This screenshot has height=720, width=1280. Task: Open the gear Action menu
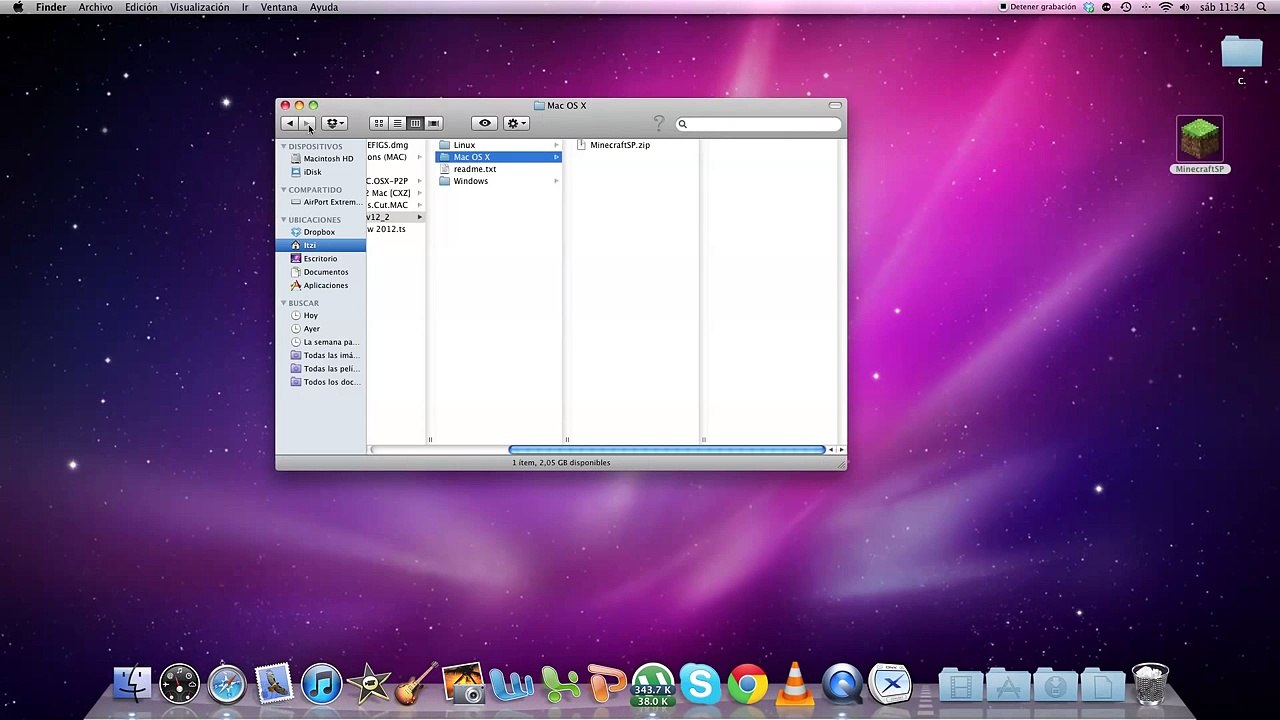[516, 123]
